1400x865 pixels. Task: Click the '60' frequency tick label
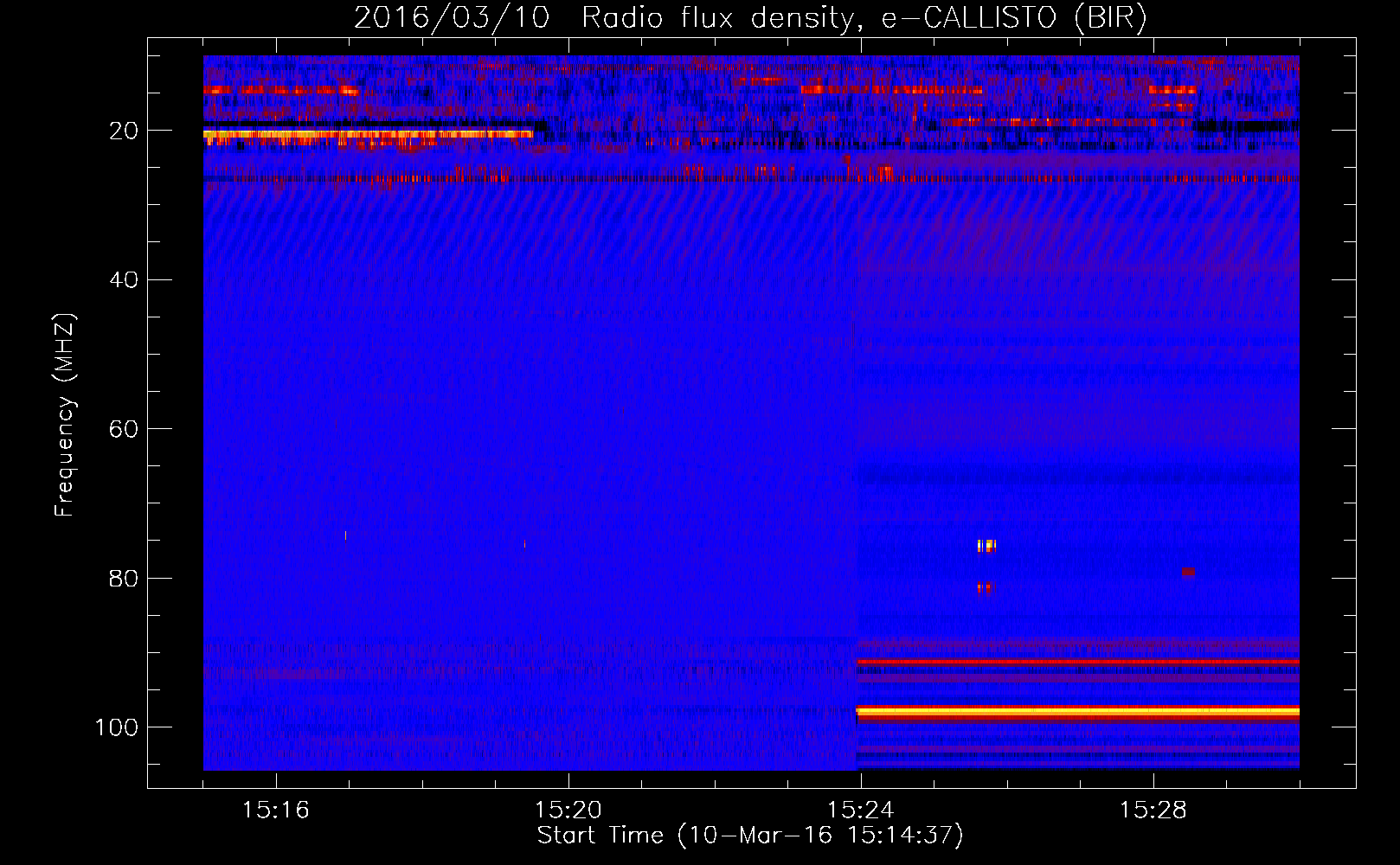click(124, 429)
